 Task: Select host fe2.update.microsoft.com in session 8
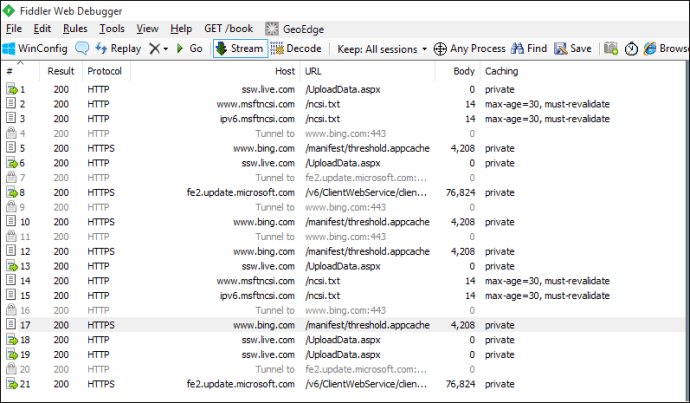pos(241,192)
